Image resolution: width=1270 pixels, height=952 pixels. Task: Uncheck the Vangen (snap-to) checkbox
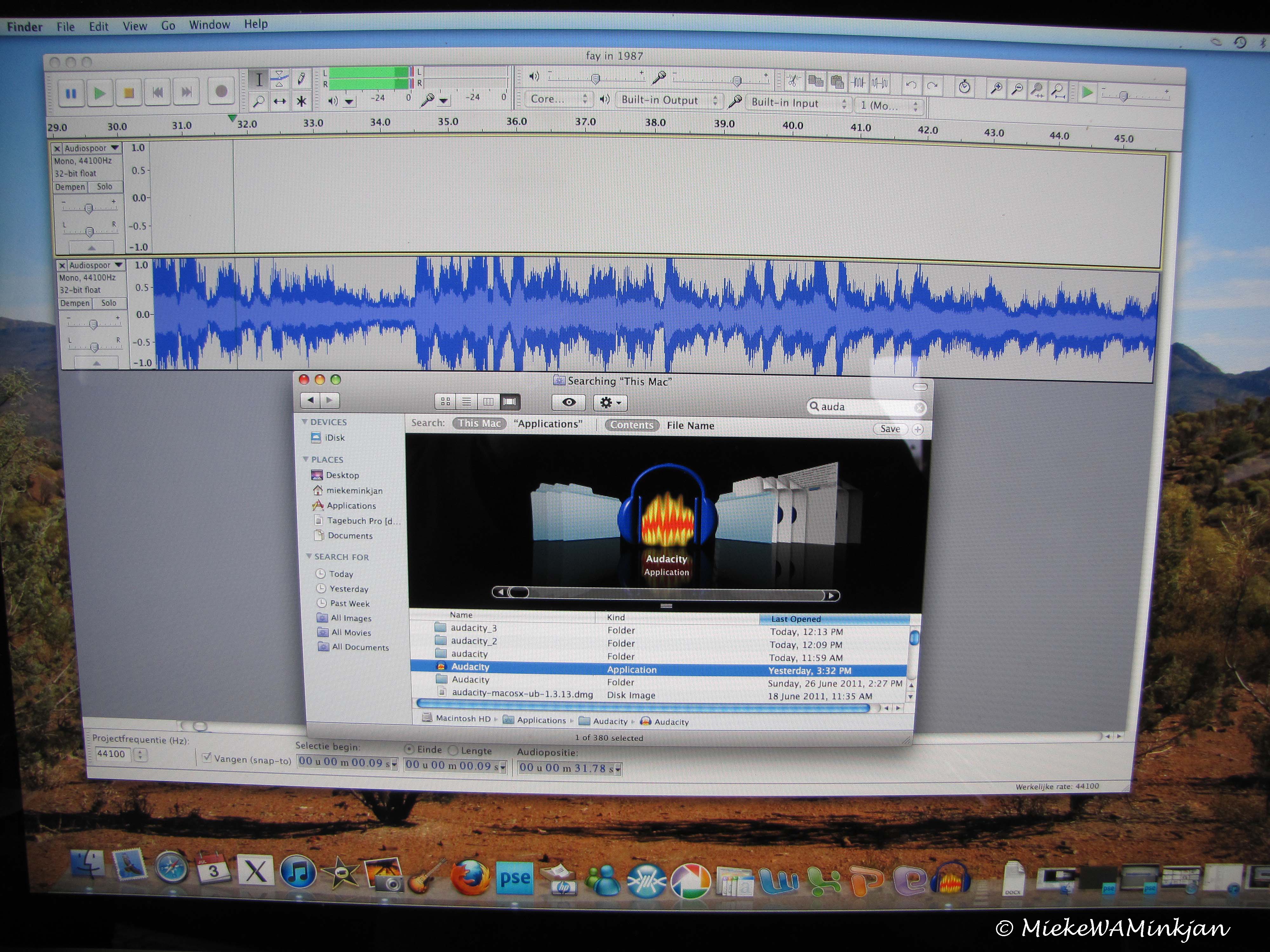207,757
